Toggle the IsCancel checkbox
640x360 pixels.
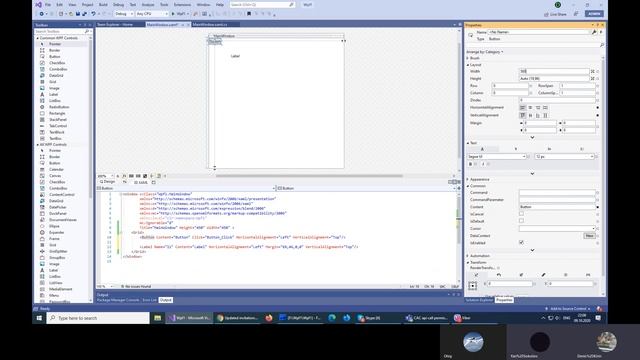(521, 213)
